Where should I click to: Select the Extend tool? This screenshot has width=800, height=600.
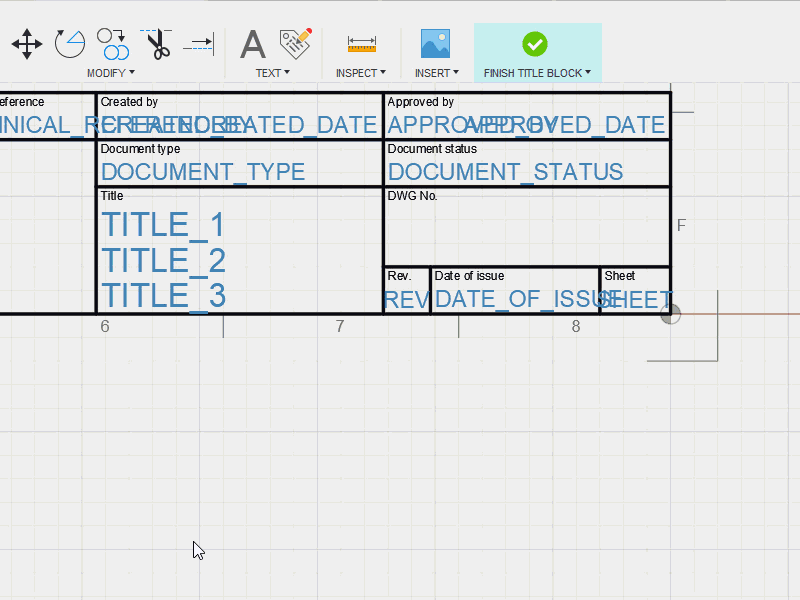pos(198,44)
